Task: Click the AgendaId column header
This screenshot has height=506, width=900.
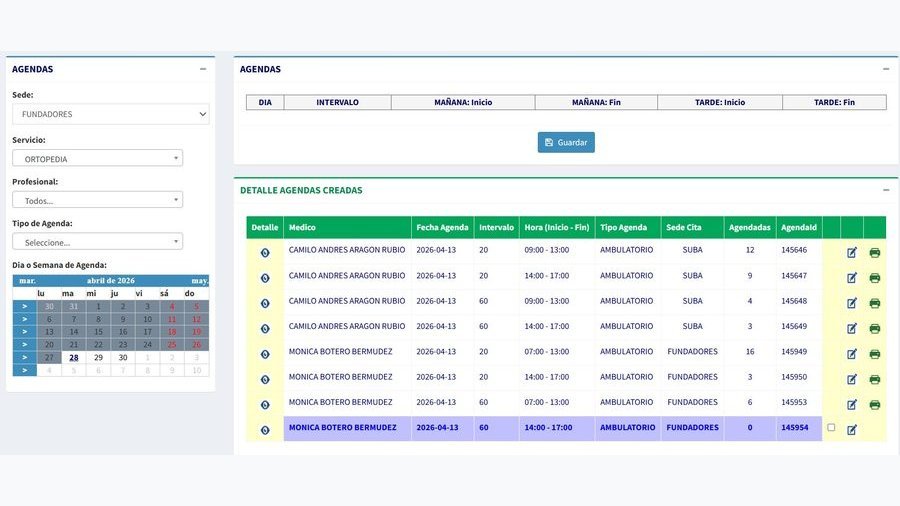Action: pyautogui.click(x=799, y=227)
